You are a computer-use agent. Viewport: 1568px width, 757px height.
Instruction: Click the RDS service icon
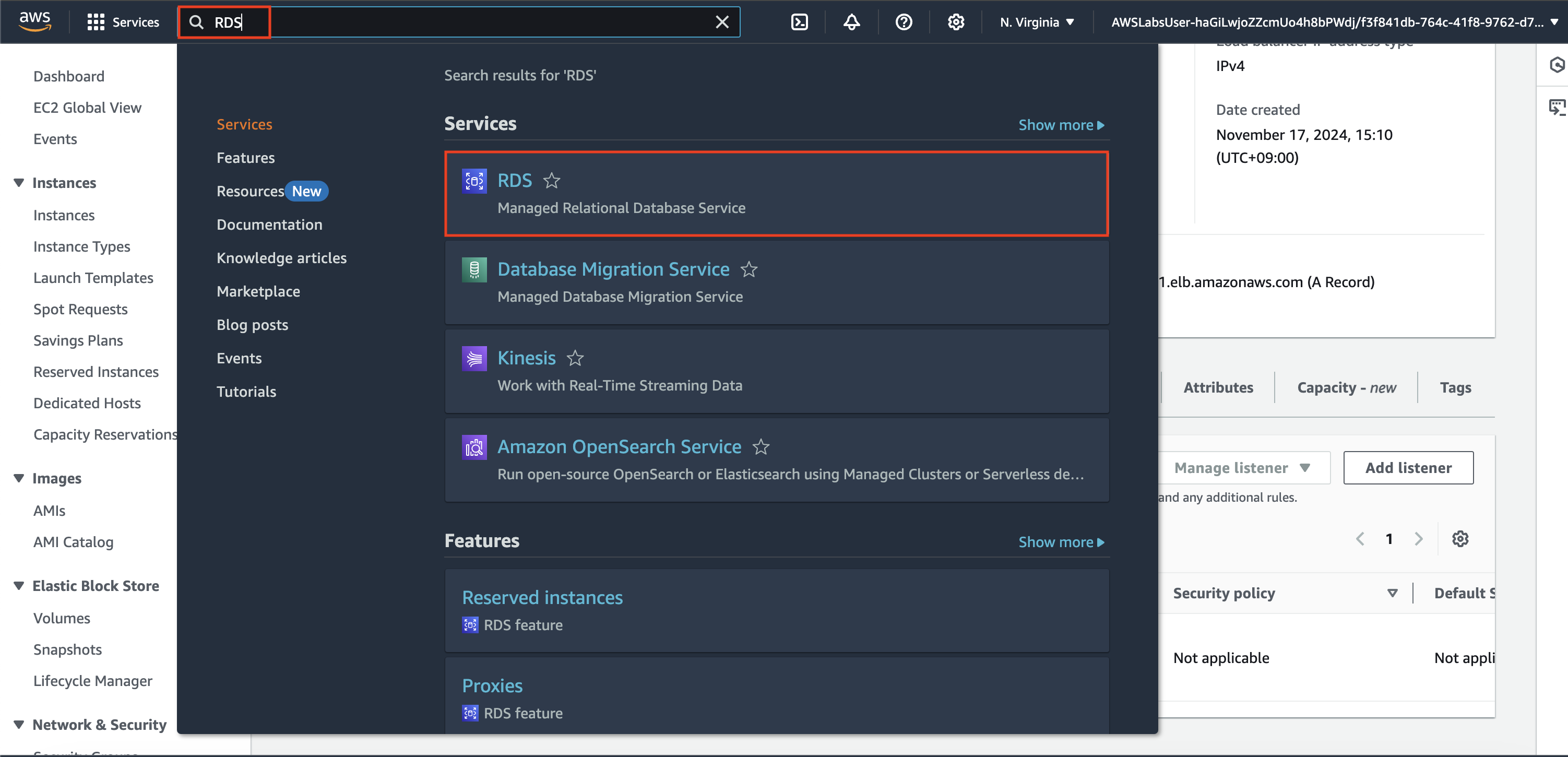474,181
